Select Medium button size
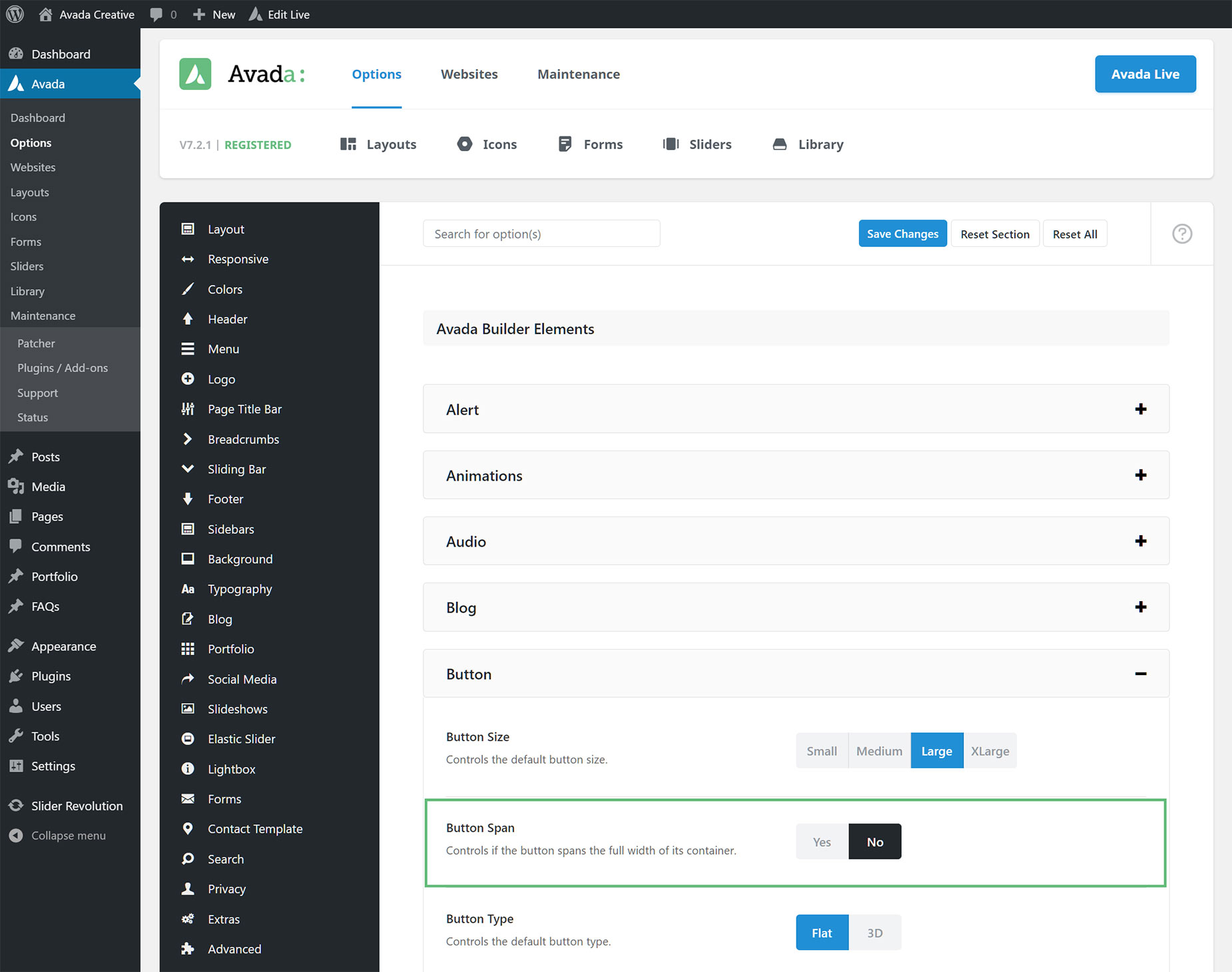This screenshot has width=1232, height=972. click(x=879, y=750)
